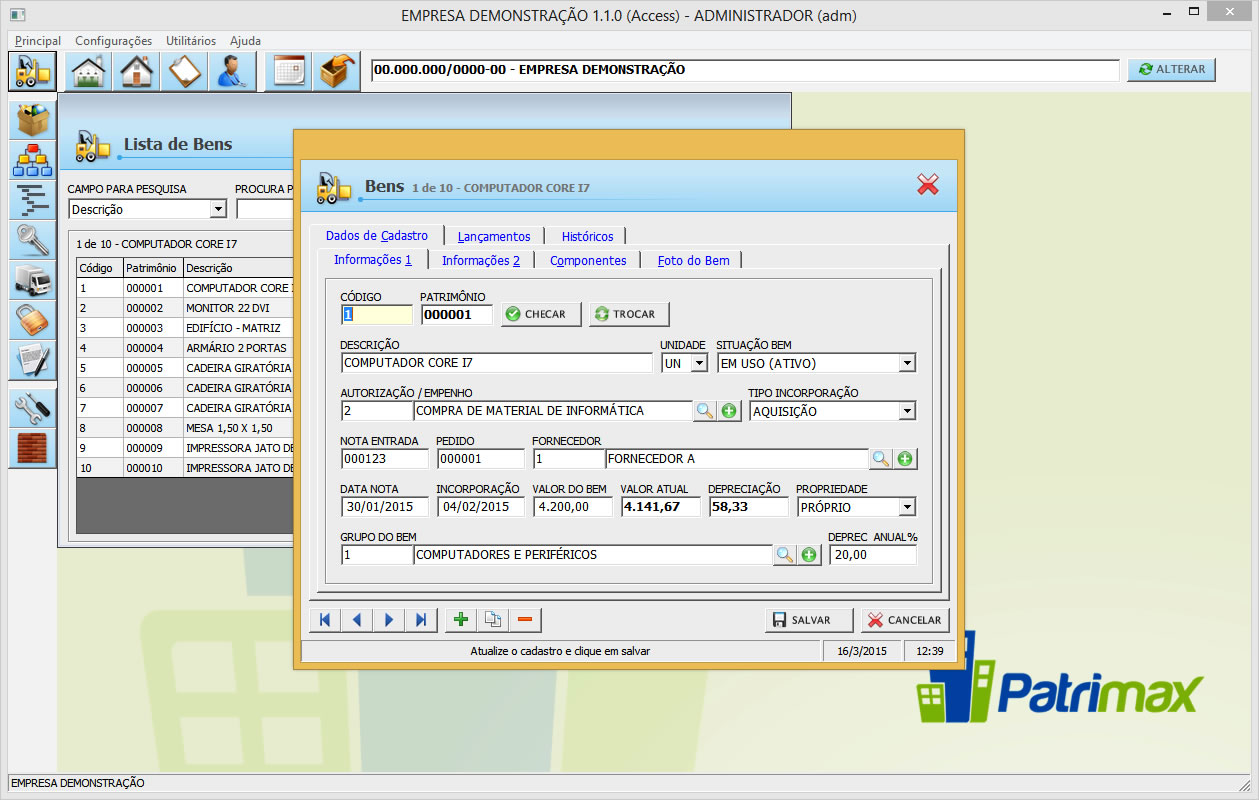Image resolution: width=1259 pixels, height=800 pixels.
Task: Add new Grupo do Bem with plus icon
Action: 809,555
